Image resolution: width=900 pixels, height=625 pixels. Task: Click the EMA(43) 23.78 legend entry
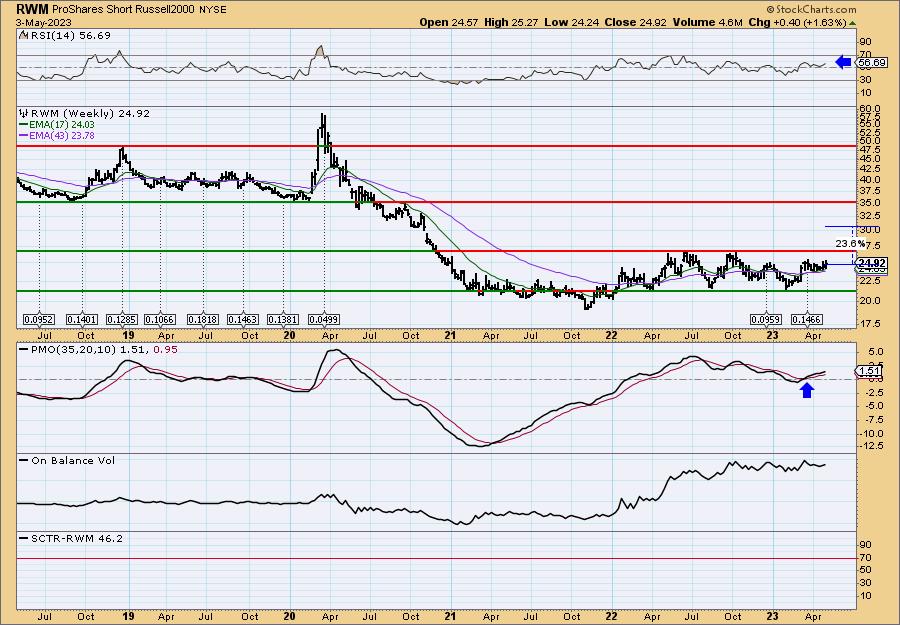point(57,136)
